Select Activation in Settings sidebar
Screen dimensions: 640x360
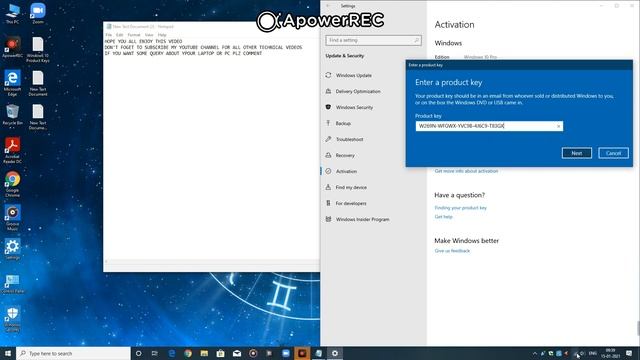pyautogui.click(x=346, y=171)
